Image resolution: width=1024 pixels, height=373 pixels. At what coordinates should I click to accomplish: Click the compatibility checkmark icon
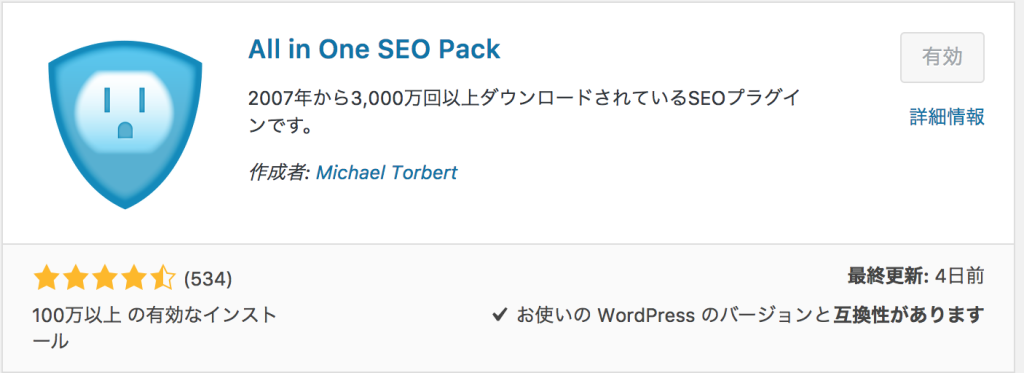tap(500, 316)
